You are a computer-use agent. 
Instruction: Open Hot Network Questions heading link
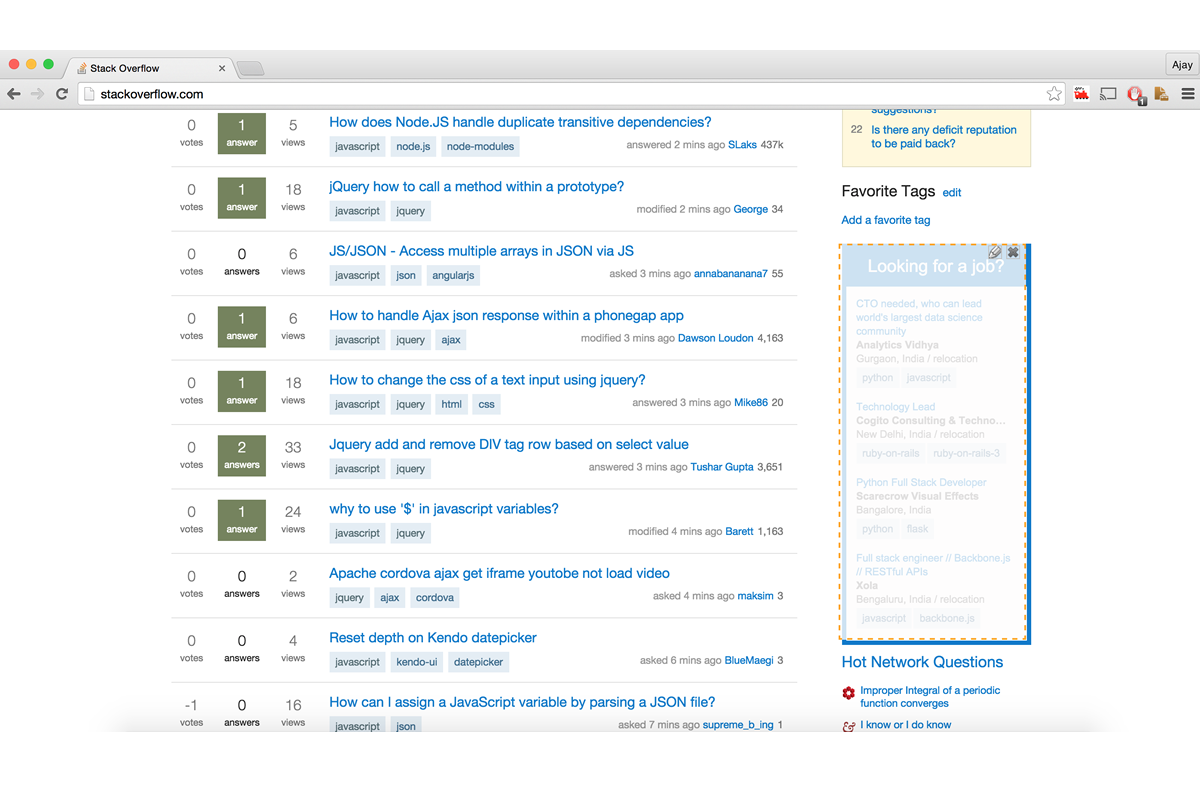(x=922, y=662)
